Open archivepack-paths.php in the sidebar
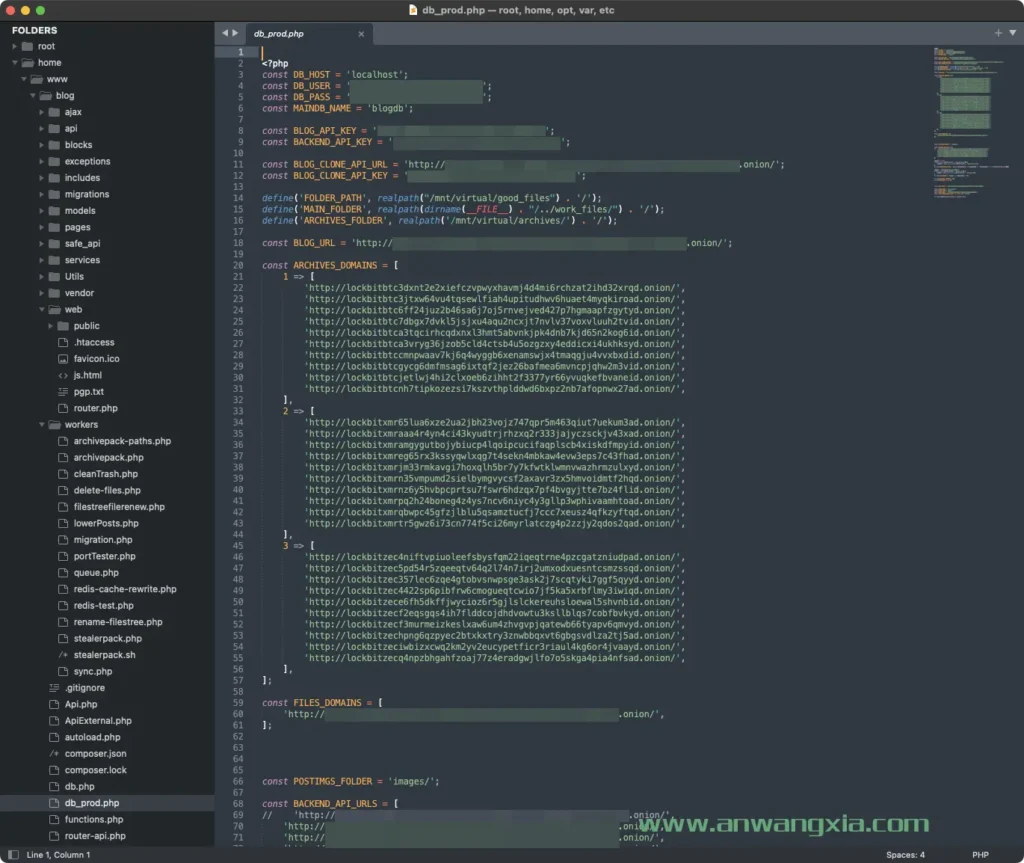The height and width of the screenshot is (863, 1024). (x=122, y=441)
